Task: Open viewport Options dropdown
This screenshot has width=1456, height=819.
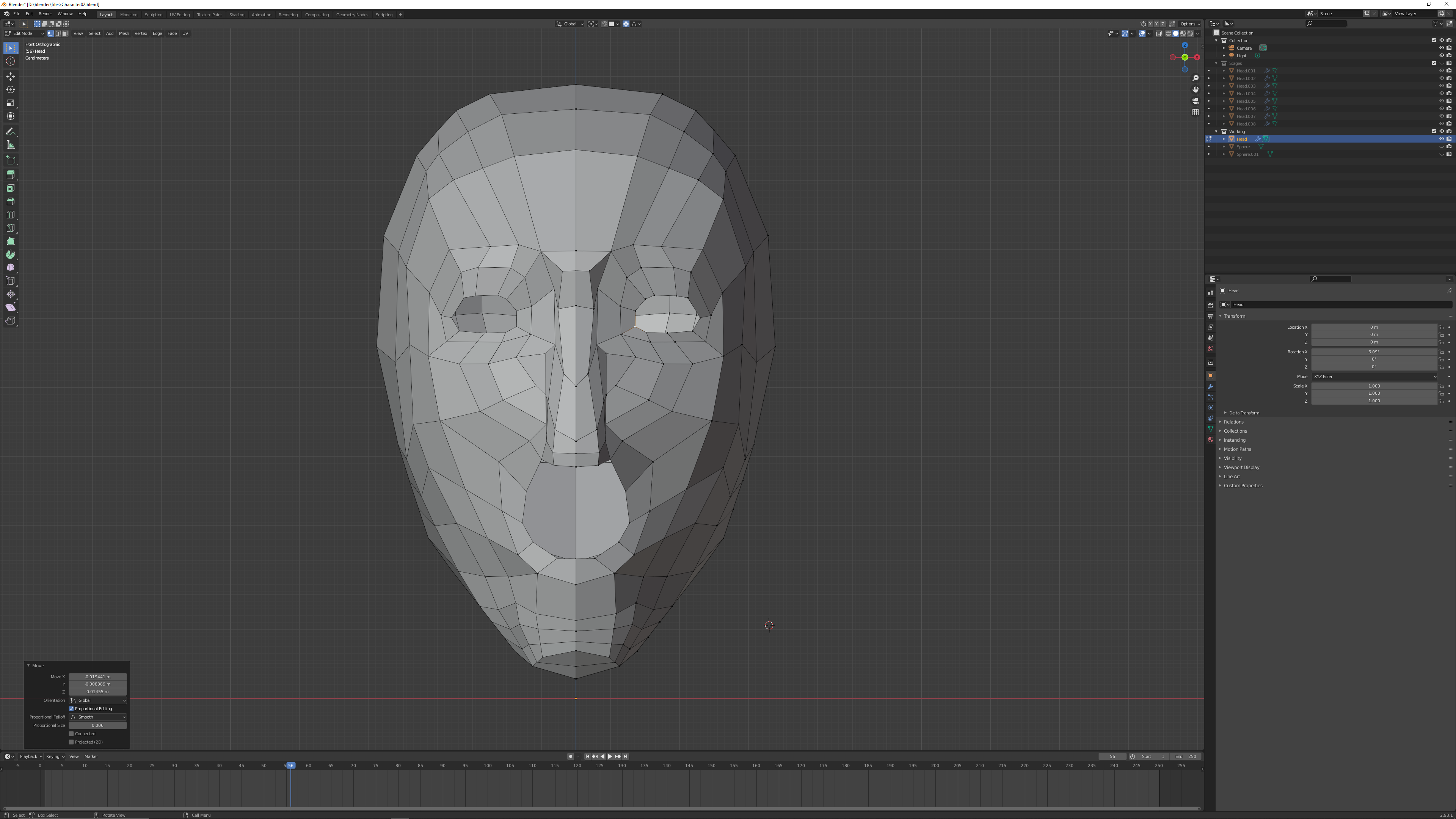Action: [1190, 24]
